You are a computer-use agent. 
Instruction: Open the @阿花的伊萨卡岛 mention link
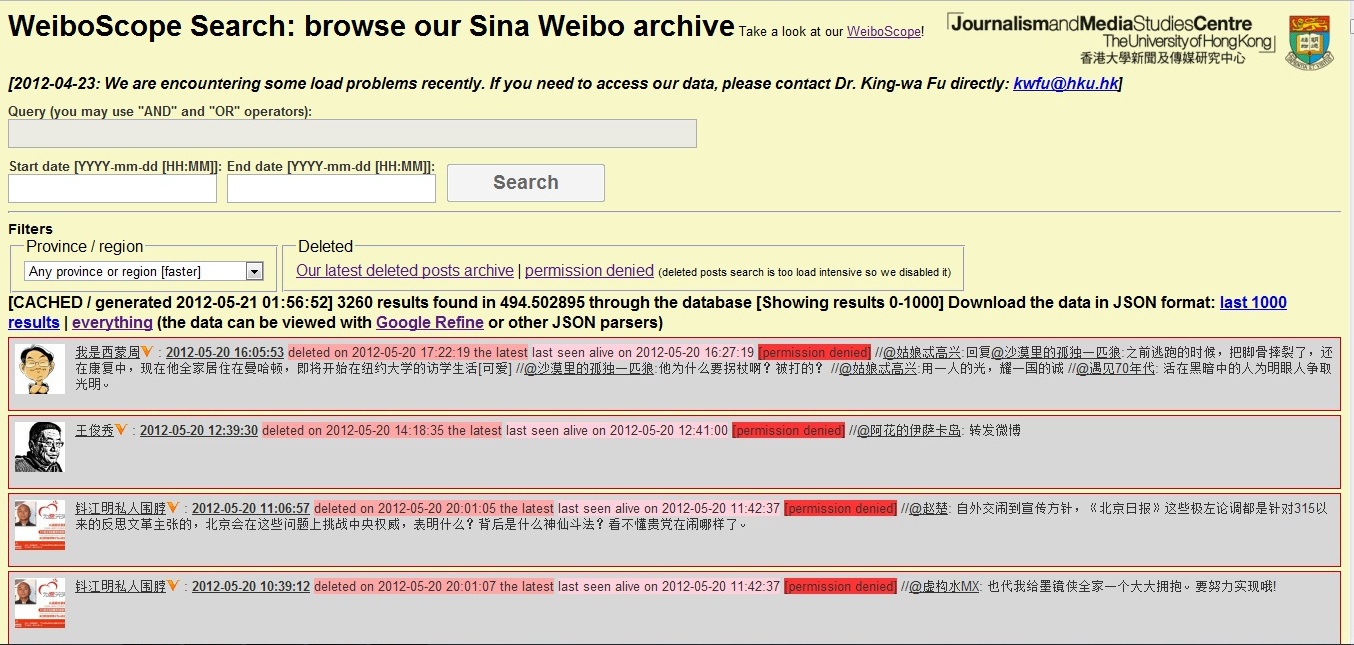(909, 430)
